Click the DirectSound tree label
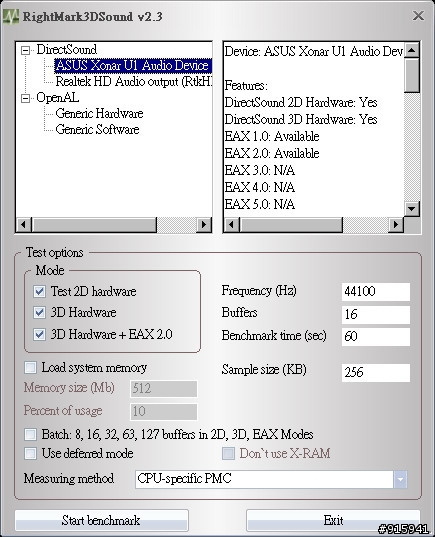The height and width of the screenshot is (537, 435). (x=67, y=50)
